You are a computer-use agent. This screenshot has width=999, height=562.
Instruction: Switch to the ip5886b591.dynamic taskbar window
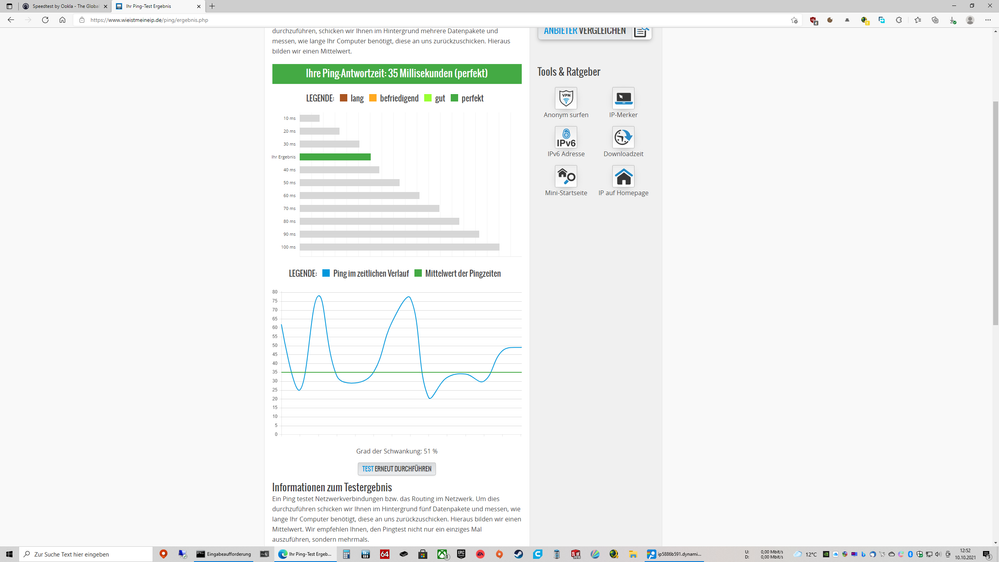pyautogui.click(x=674, y=554)
